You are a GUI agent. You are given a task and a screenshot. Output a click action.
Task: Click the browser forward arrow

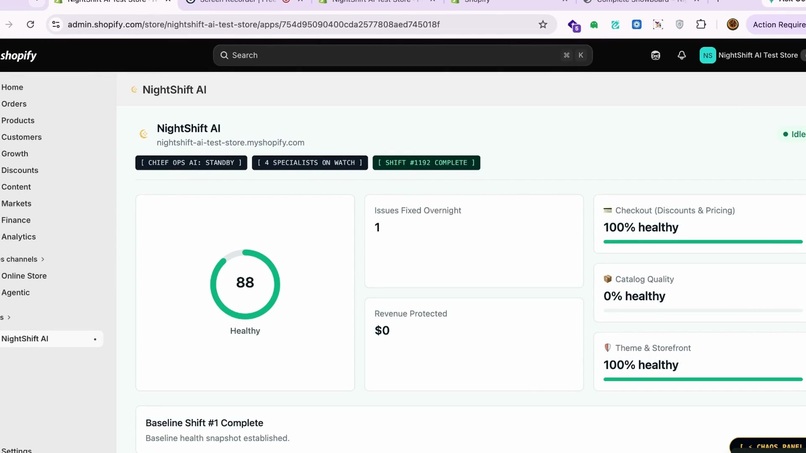[x=9, y=24]
